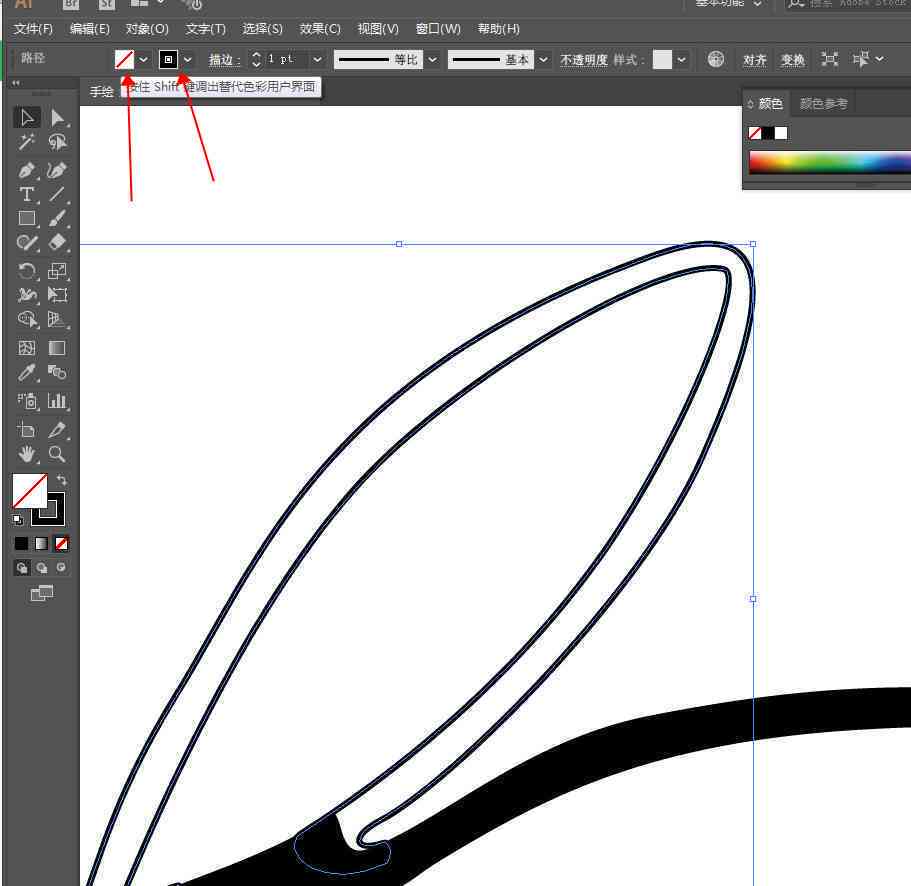Viewport: 911px width, 886px height.
Task: Enable Draw Normal mode
Action: [22, 568]
